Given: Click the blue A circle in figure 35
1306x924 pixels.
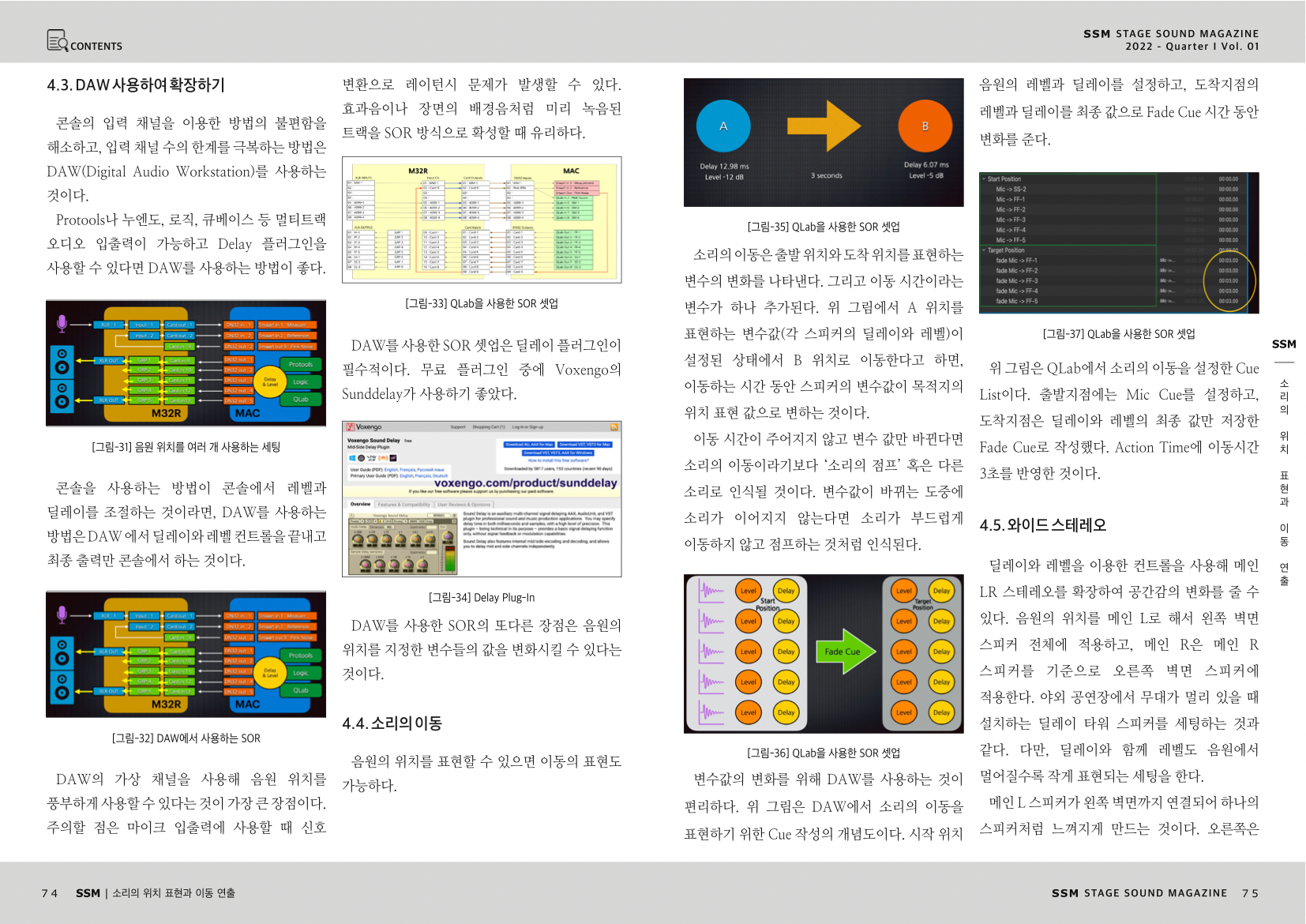Looking at the screenshot, I should [722, 126].
